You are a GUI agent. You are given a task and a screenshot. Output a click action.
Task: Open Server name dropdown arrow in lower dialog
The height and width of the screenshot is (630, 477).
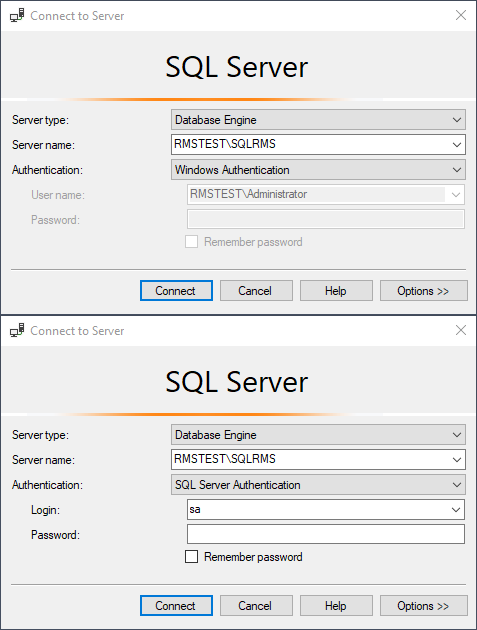(457, 459)
